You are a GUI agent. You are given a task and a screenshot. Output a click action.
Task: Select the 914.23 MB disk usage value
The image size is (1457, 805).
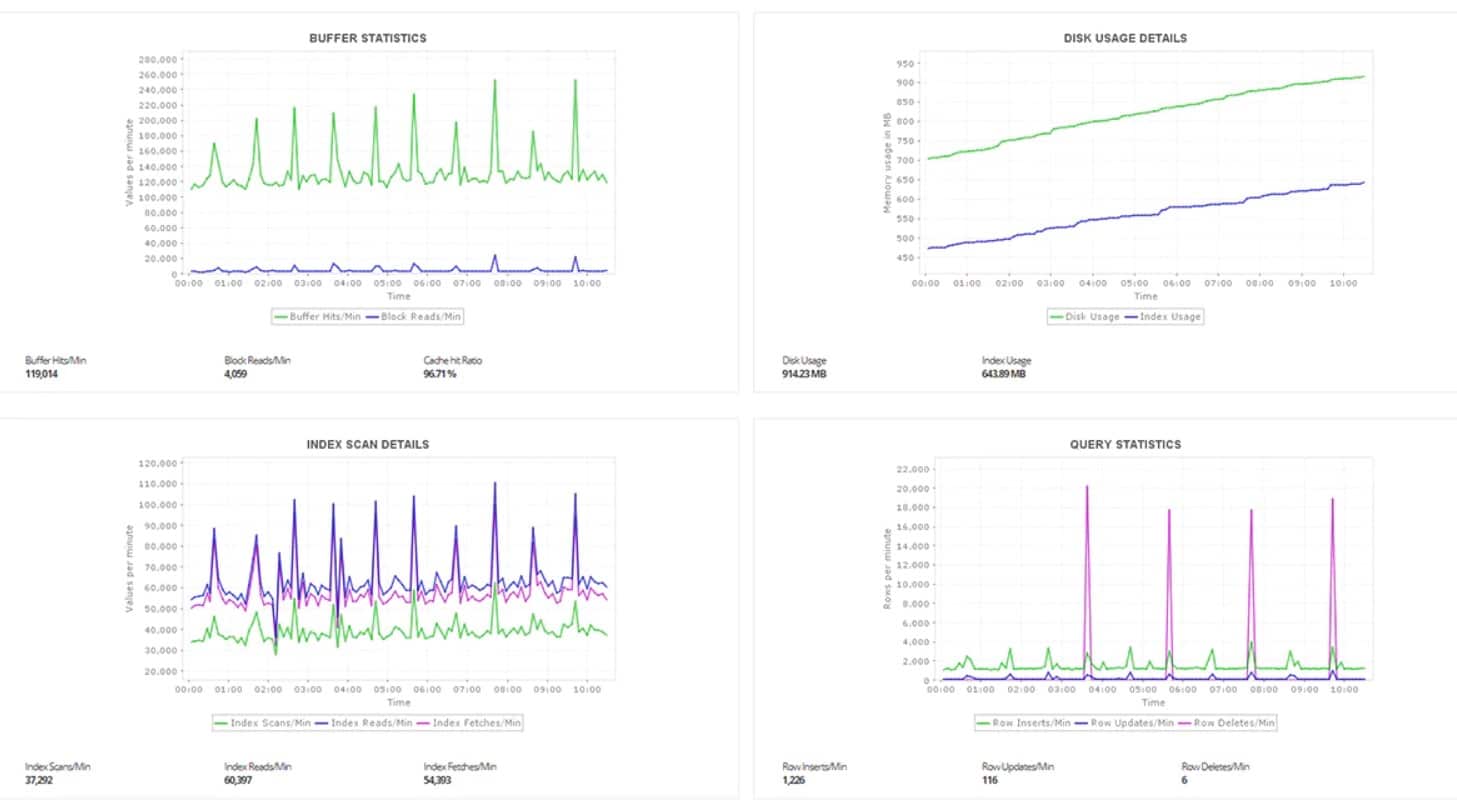(x=804, y=374)
